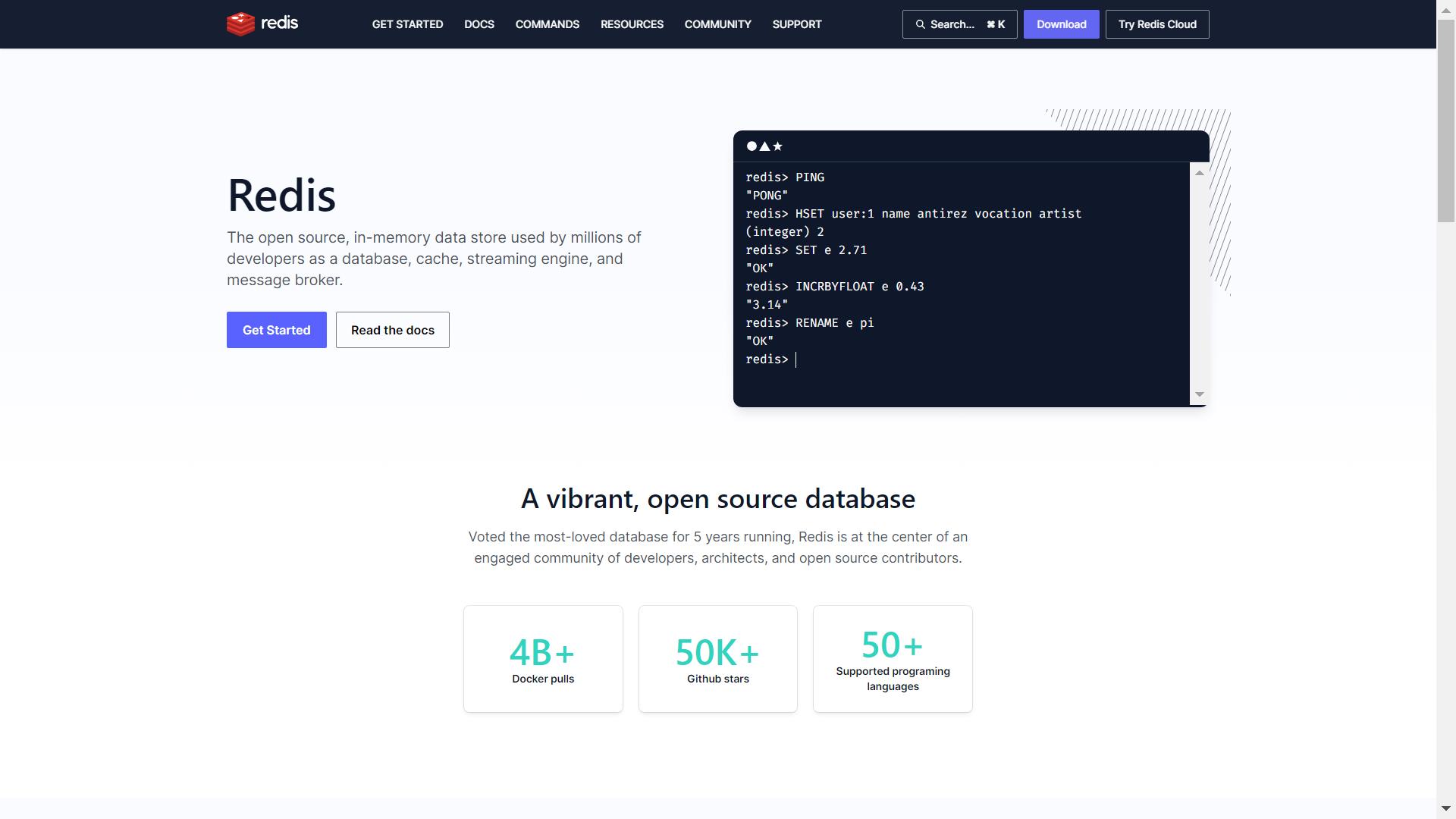The image size is (1456, 819).
Task: Open the GET STARTED menu
Action: point(407,24)
